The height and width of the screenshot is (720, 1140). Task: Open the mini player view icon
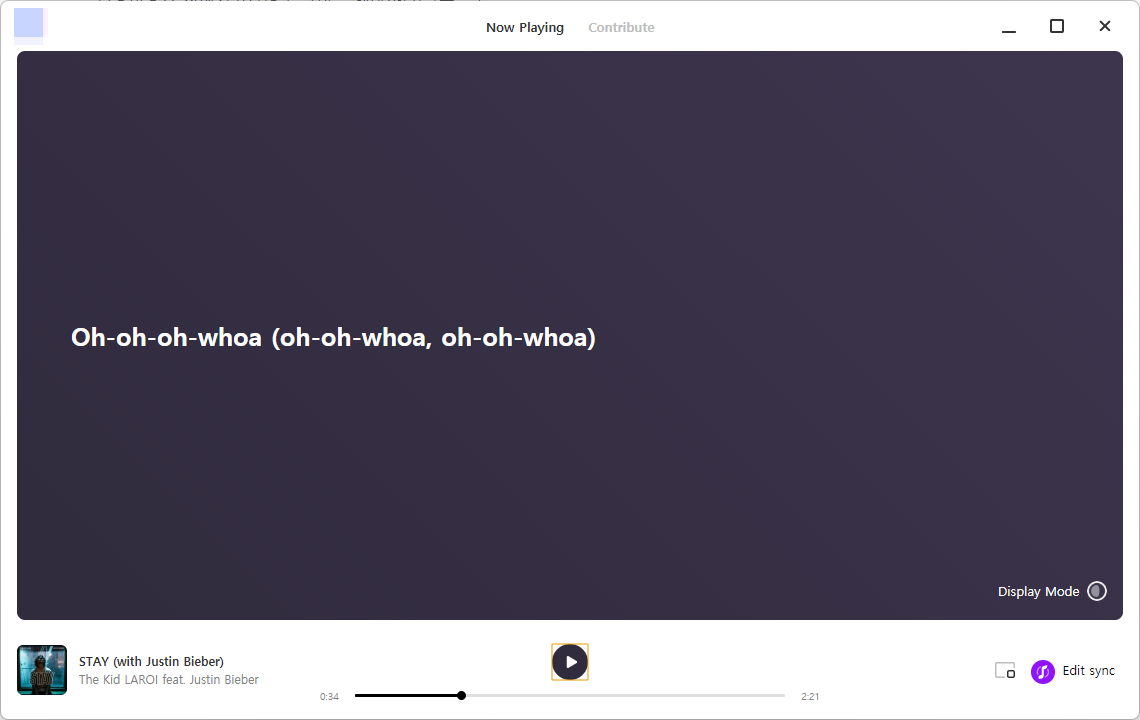1005,671
